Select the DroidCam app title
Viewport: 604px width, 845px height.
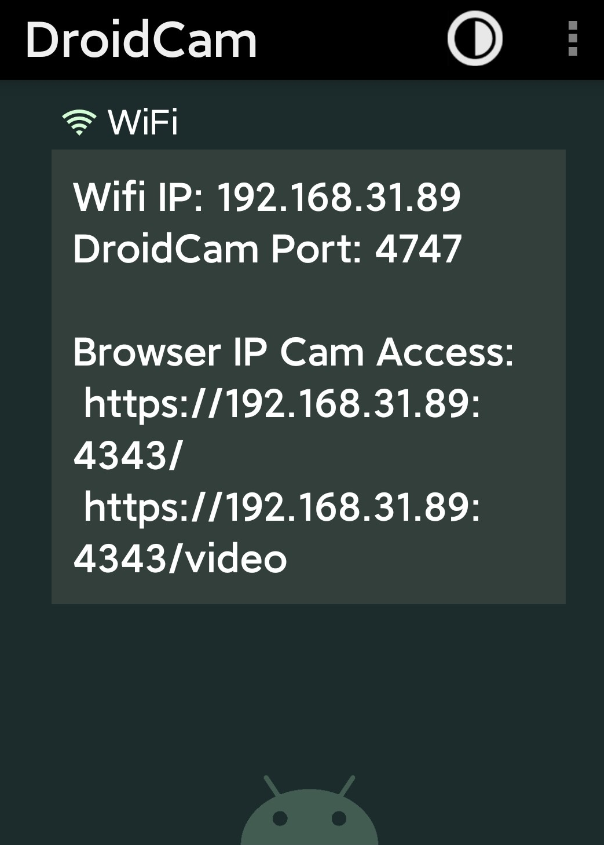coord(140,40)
